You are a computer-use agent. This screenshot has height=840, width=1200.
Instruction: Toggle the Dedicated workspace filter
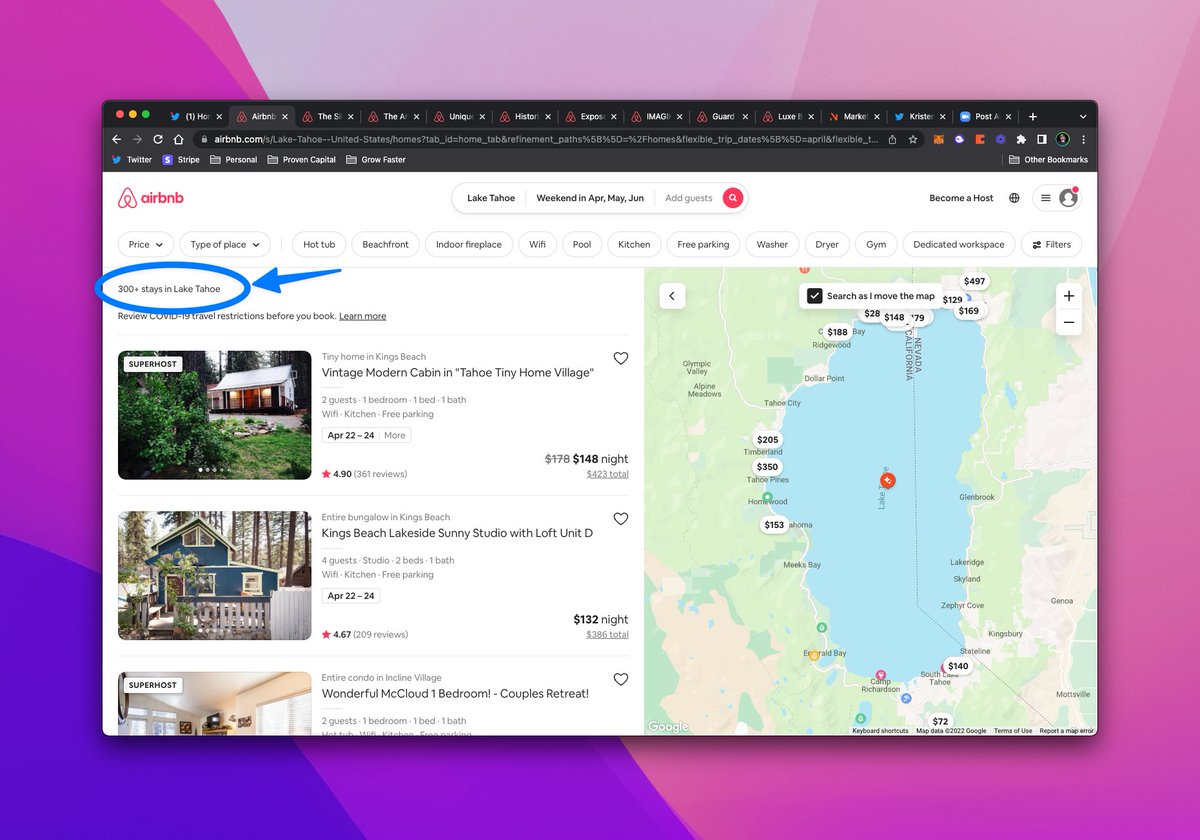[x=959, y=244]
